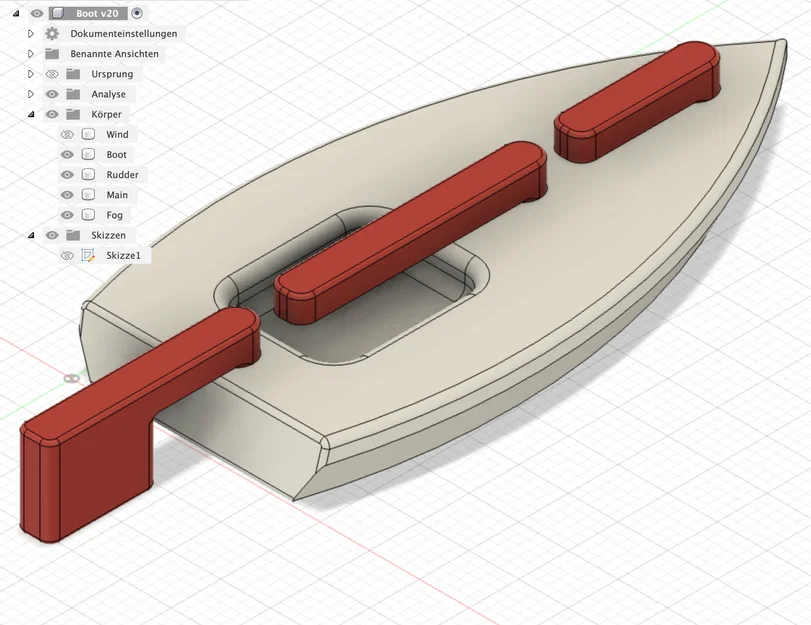Select the Analyse label
This screenshot has width=811, height=625.
[109, 94]
